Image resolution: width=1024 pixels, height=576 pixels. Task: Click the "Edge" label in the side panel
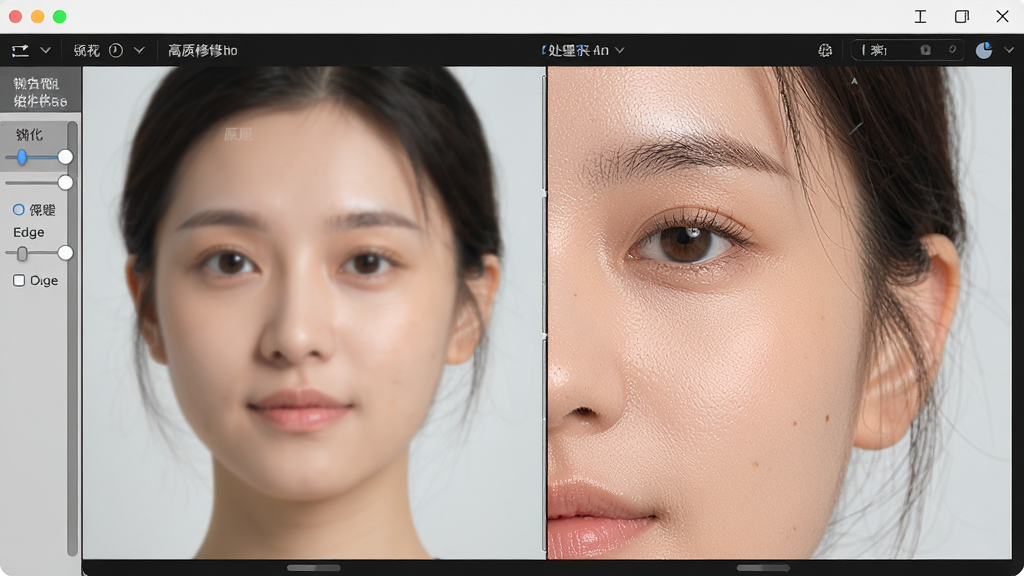(29, 232)
